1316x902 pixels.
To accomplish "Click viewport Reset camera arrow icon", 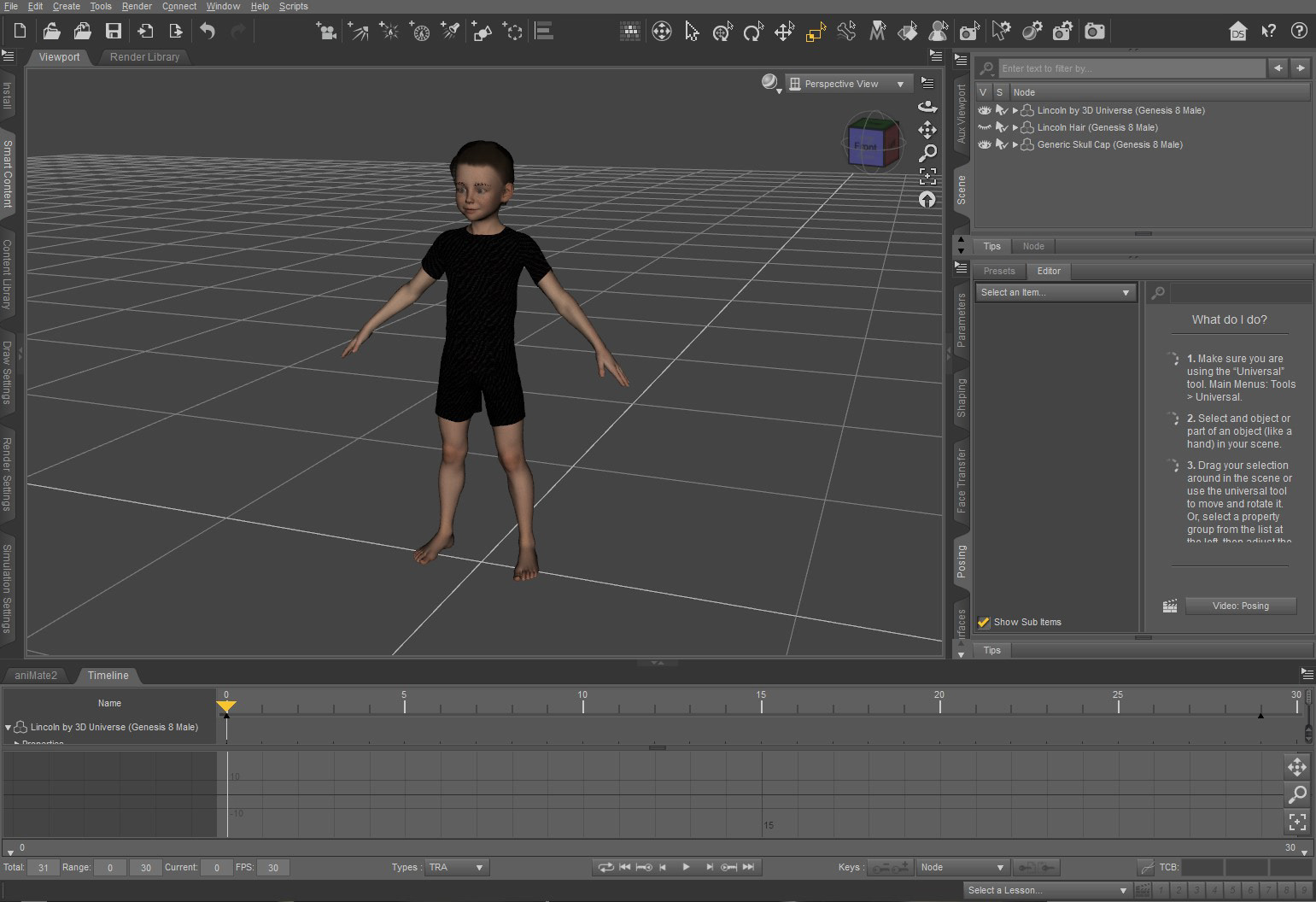I will click(927, 200).
